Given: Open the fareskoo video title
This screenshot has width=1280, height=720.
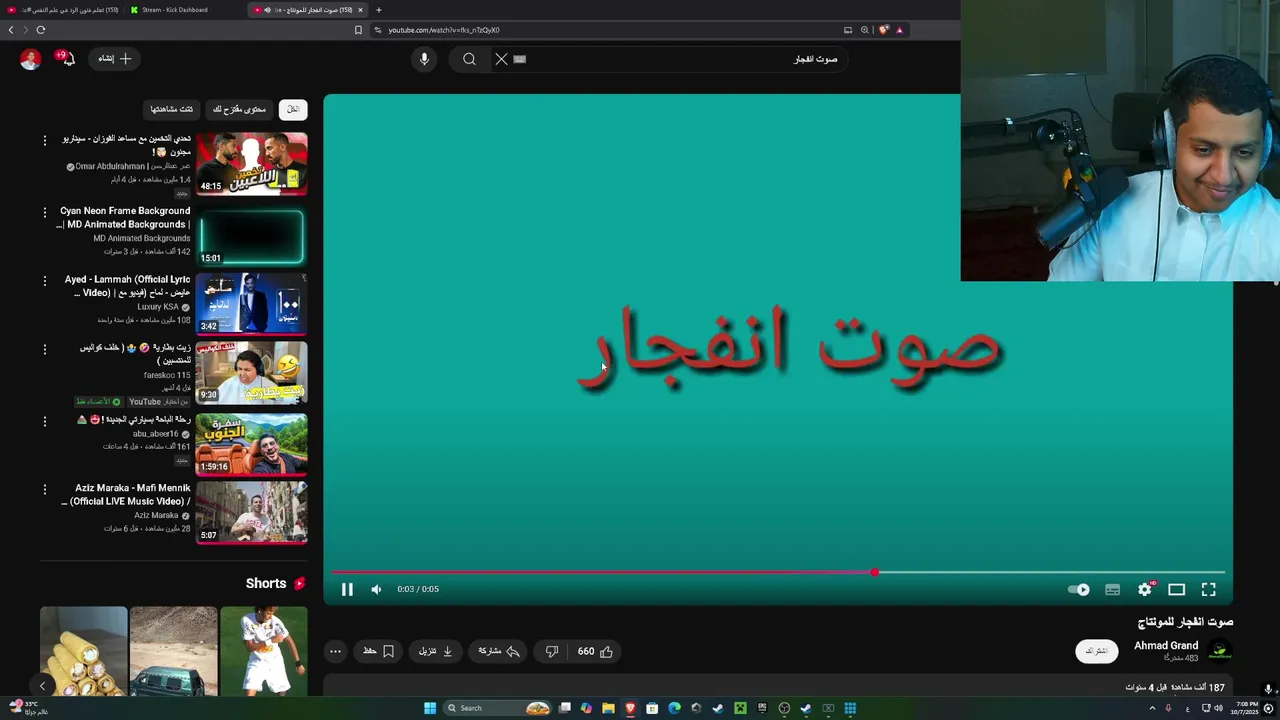Looking at the screenshot, I should [x=136, y=353].
